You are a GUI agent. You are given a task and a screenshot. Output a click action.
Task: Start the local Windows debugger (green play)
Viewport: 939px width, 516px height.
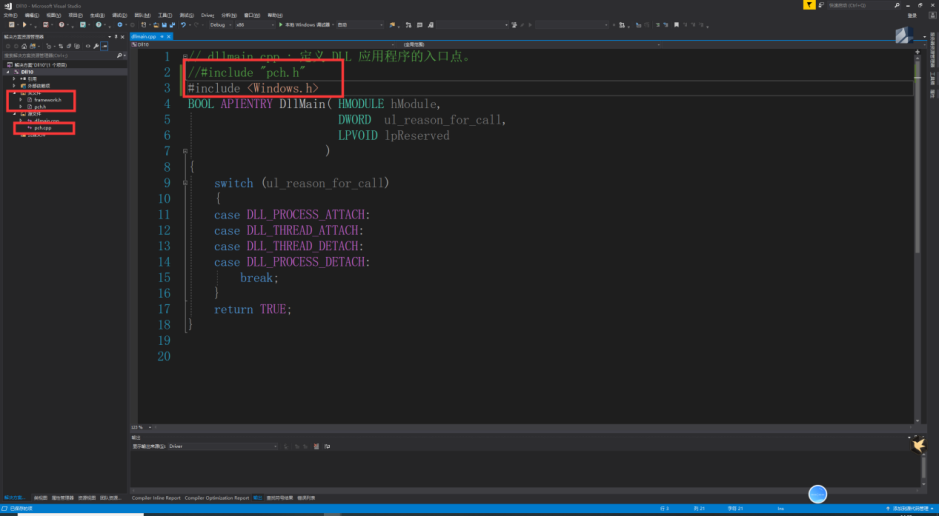[281, 25]
